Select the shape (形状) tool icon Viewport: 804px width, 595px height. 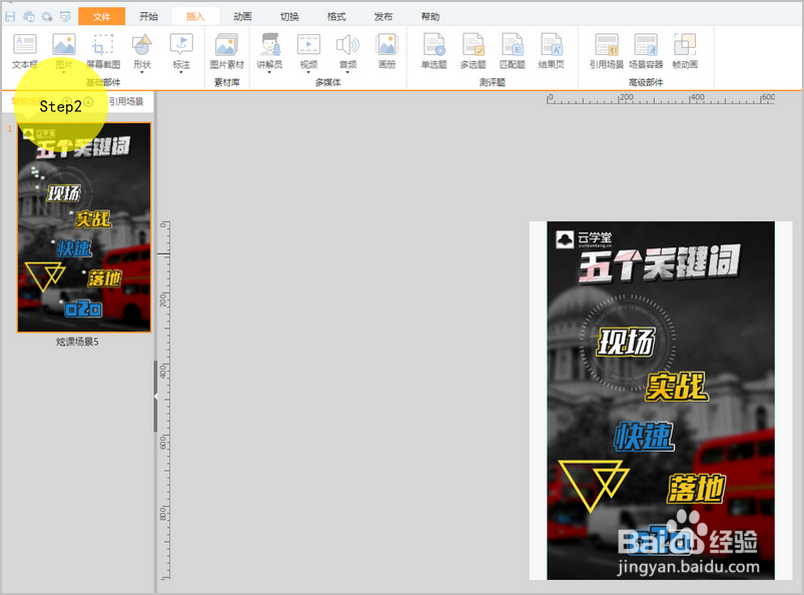pos(142,45)
